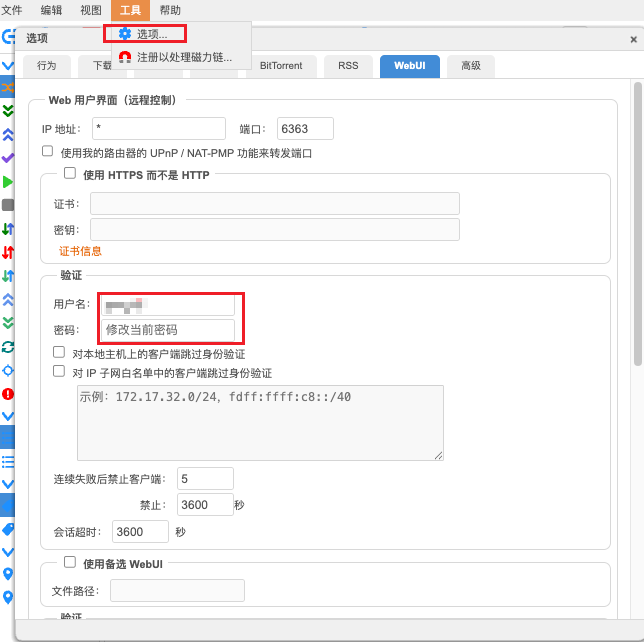Collapse categories via chevron below red error icon

pos(8,416)
